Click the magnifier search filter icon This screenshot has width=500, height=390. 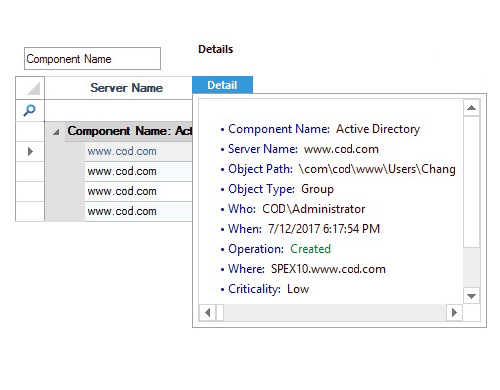[30, 110]
